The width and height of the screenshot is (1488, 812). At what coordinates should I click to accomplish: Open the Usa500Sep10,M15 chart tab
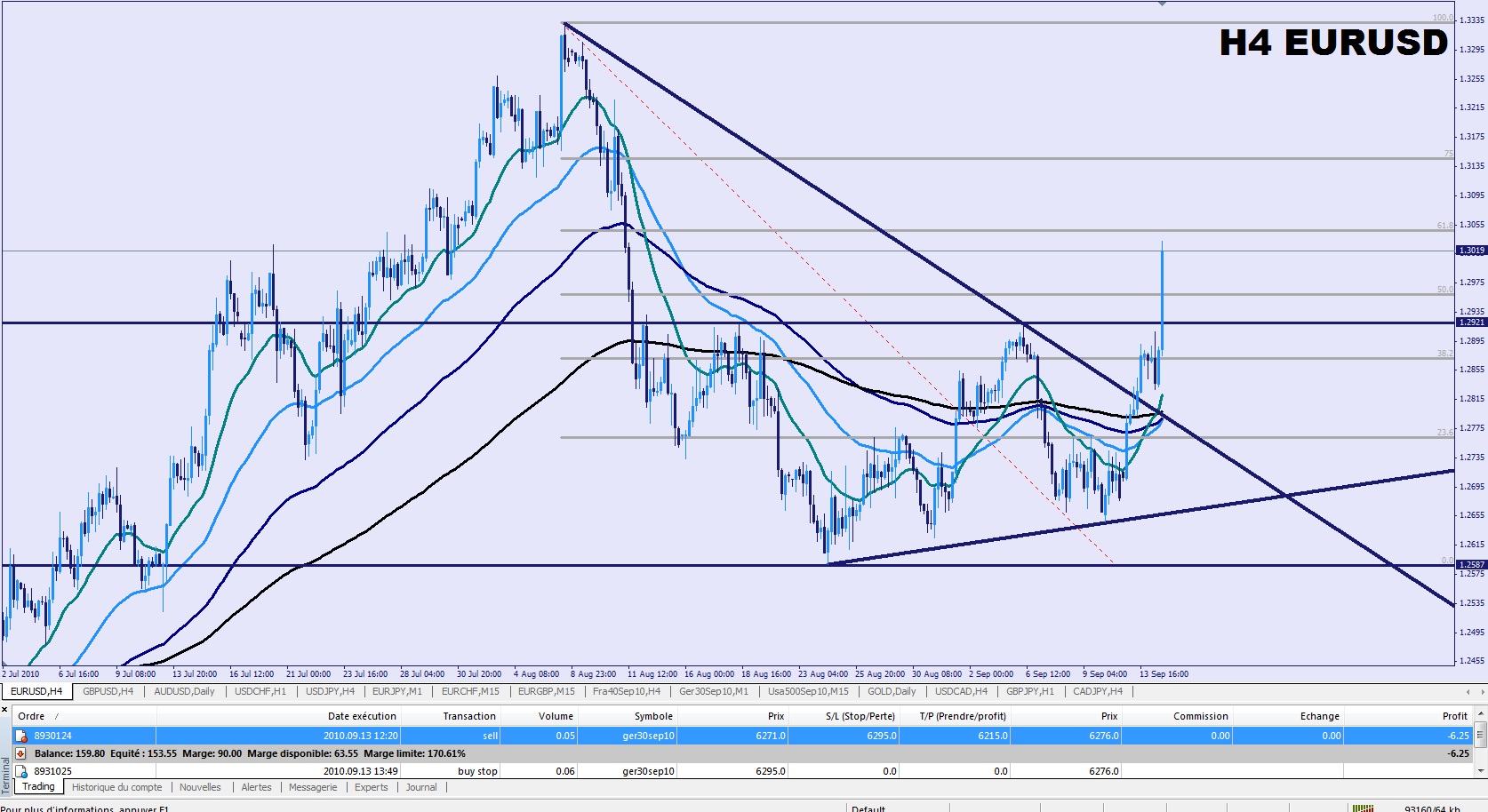pyautogui.click(x=808, y=691)
